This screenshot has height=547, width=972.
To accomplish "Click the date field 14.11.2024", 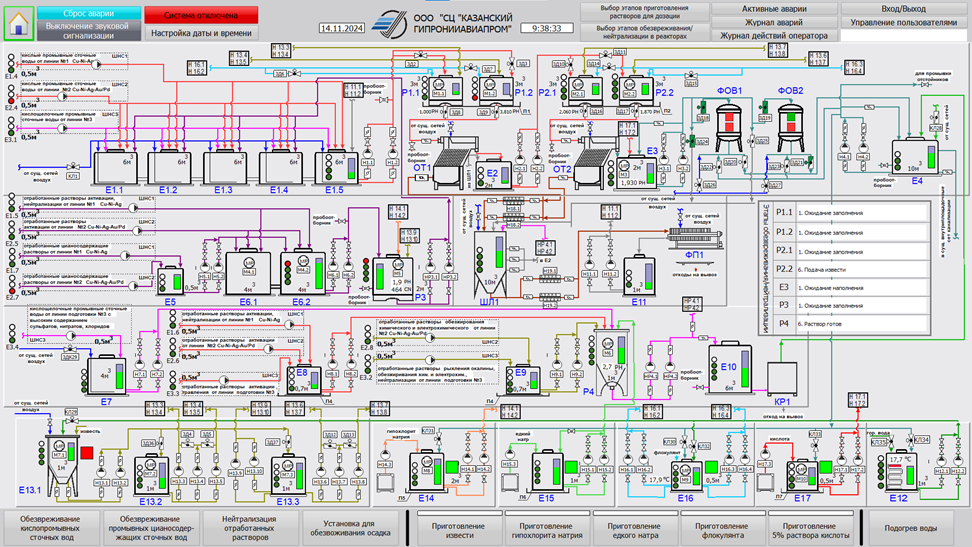I will 342,29.
